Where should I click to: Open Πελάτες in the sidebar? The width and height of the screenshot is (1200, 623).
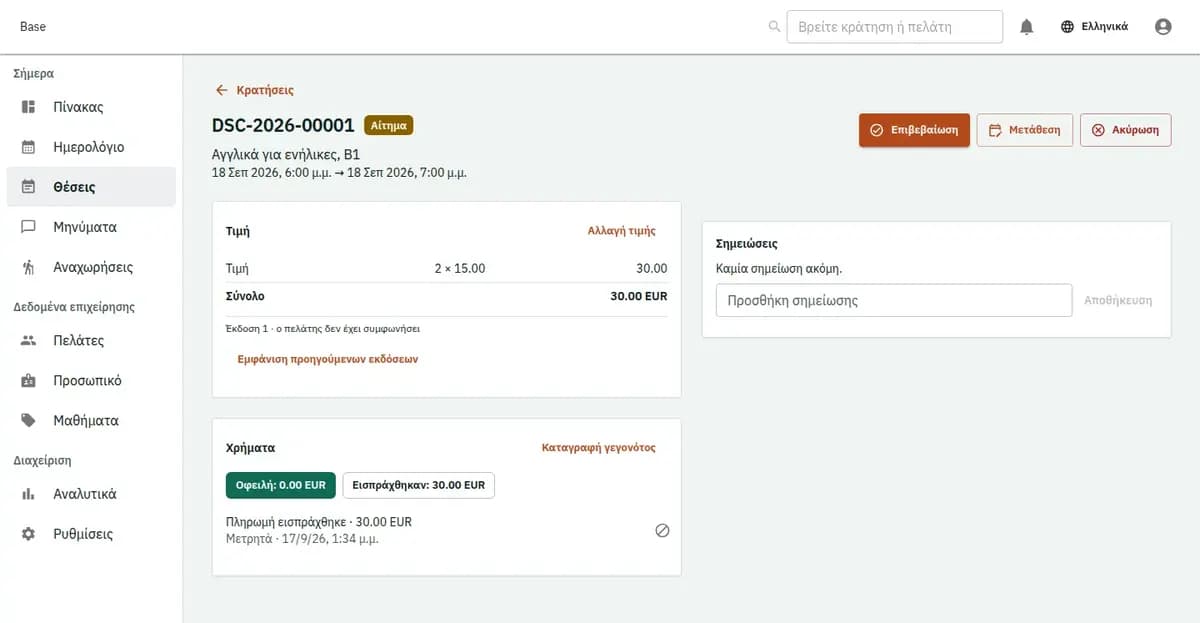[91, 341]
